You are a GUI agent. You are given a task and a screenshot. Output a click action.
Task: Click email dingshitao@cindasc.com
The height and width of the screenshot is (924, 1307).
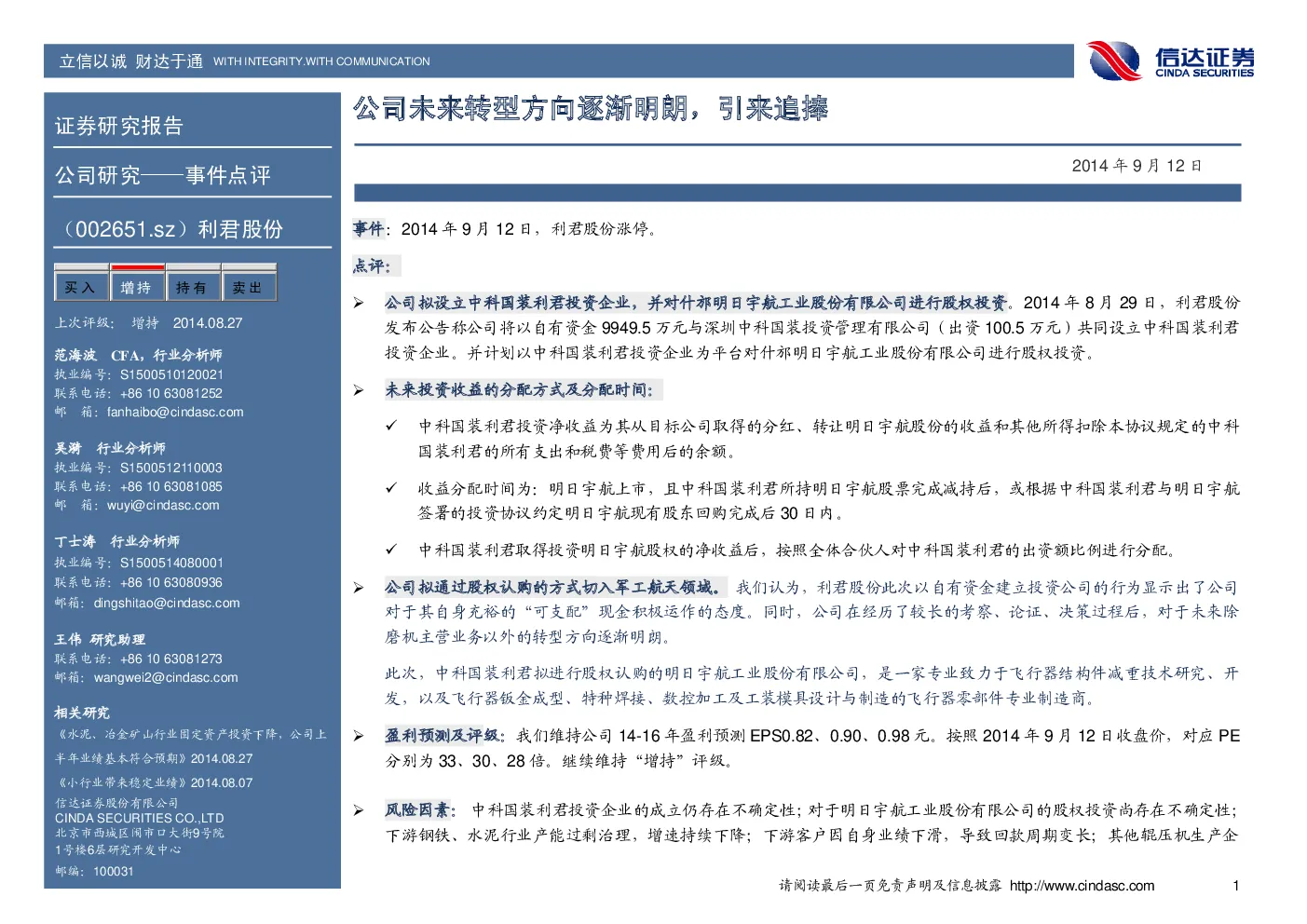pyautogui.click(x=167, y=603)
